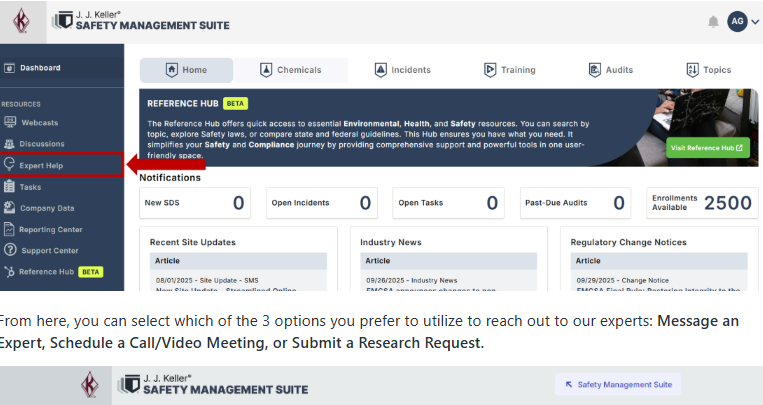Open the Enrollments Available card
This screenshot has width=763, height=405.
[702, 203]
